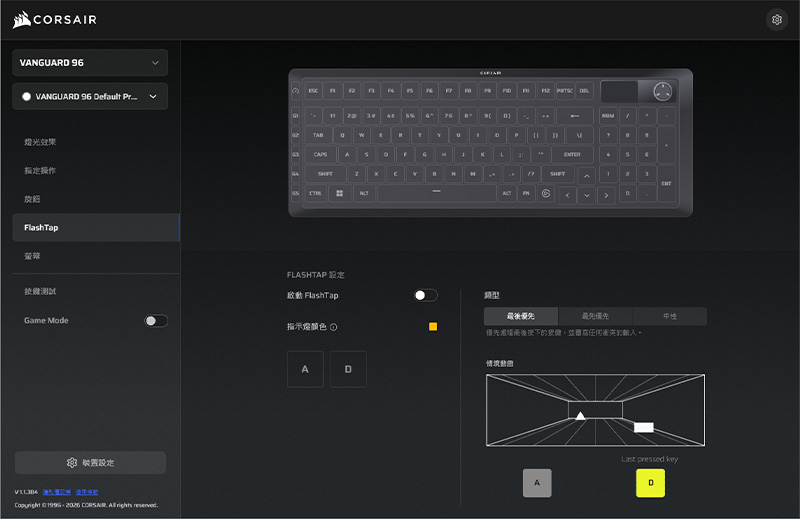Open the settings gear in top-right corner
Screen dimensions: 800x519
pos(776,20)
